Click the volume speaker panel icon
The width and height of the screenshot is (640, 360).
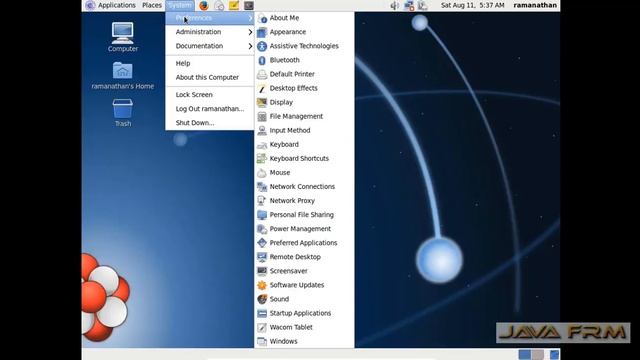[x=394, y=5]
